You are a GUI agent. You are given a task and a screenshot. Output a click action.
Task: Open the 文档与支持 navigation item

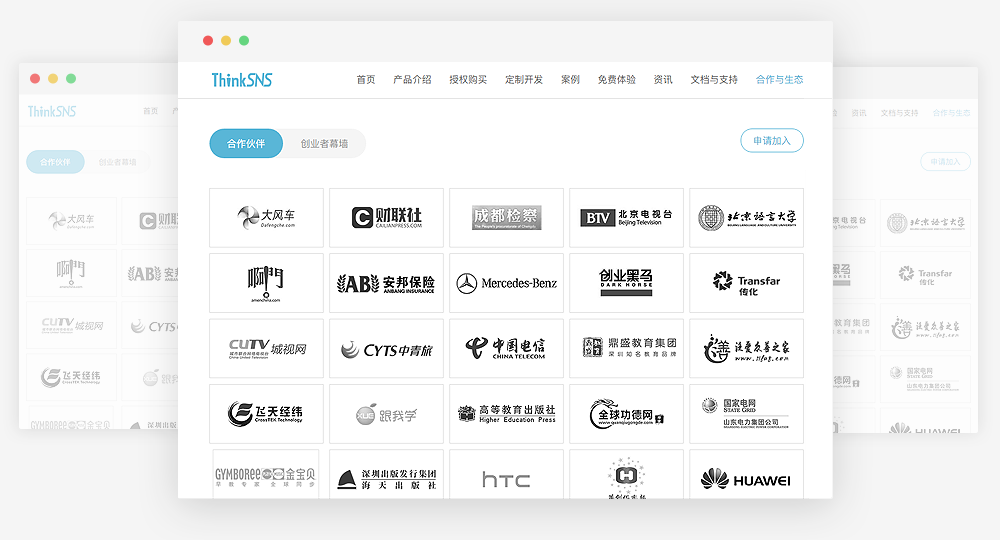(x=714, y=80)
